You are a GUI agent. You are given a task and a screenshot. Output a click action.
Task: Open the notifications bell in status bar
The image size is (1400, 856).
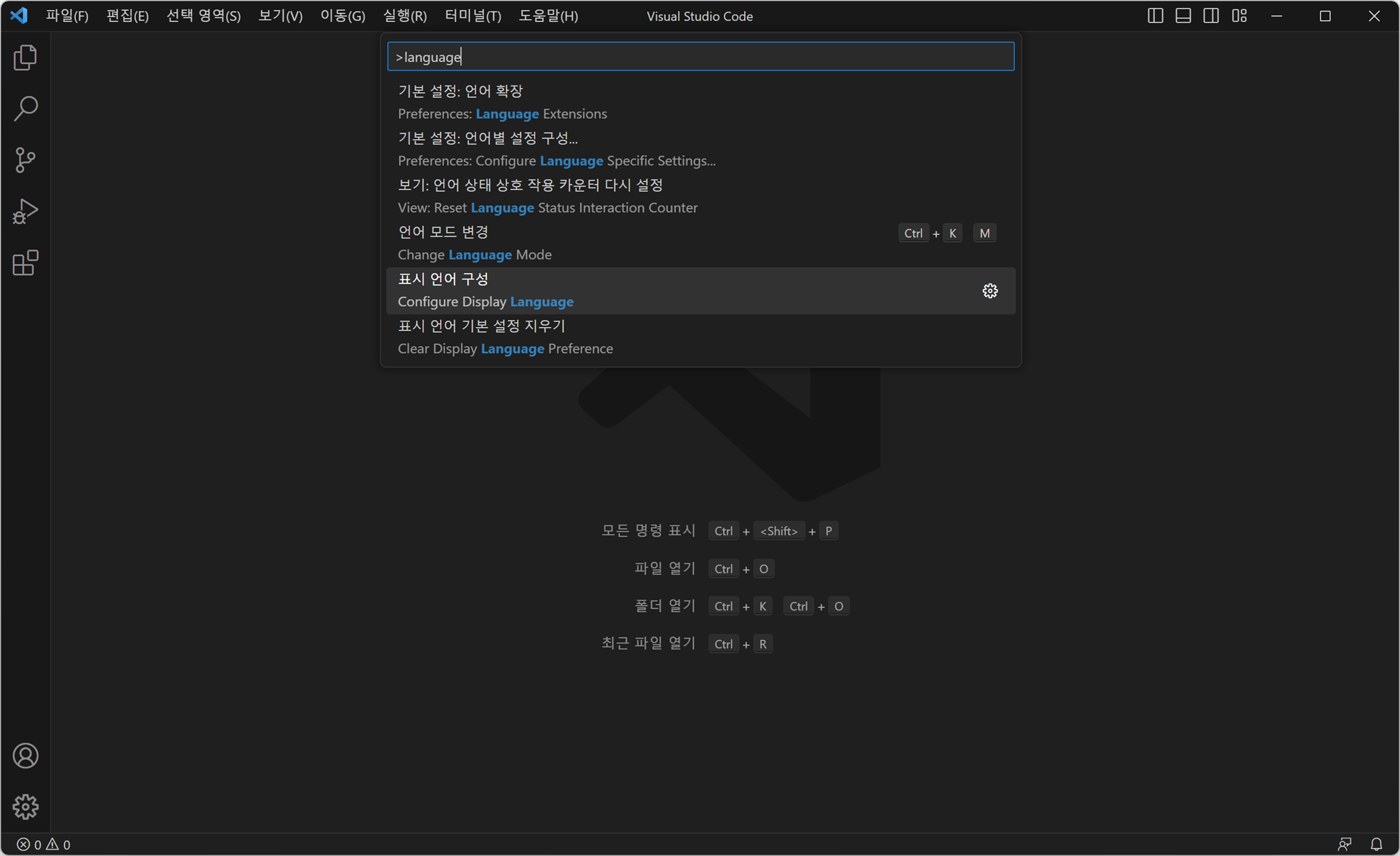pyautogui.click(x=1376, y=844)
